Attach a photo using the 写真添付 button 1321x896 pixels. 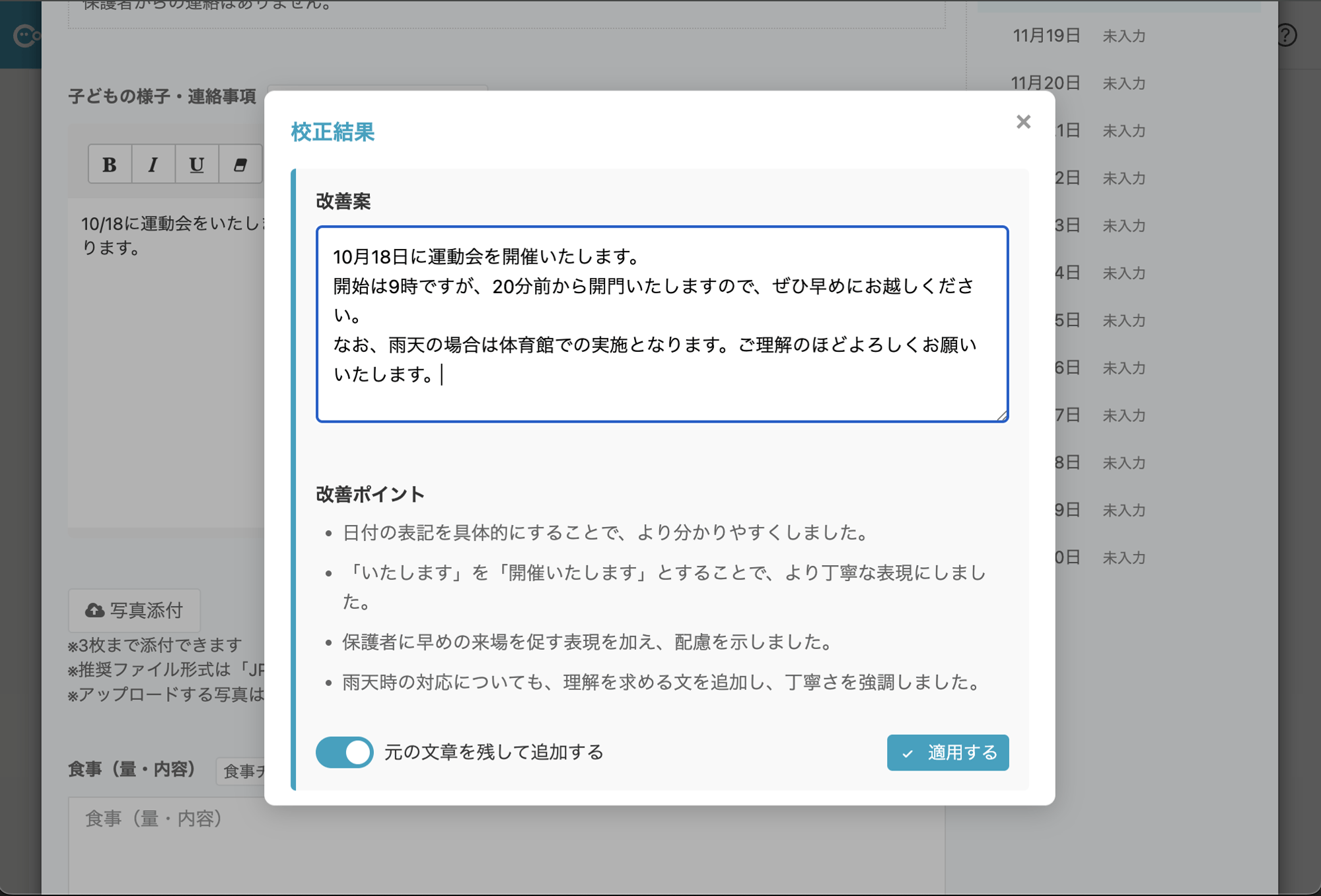[133, 610]
